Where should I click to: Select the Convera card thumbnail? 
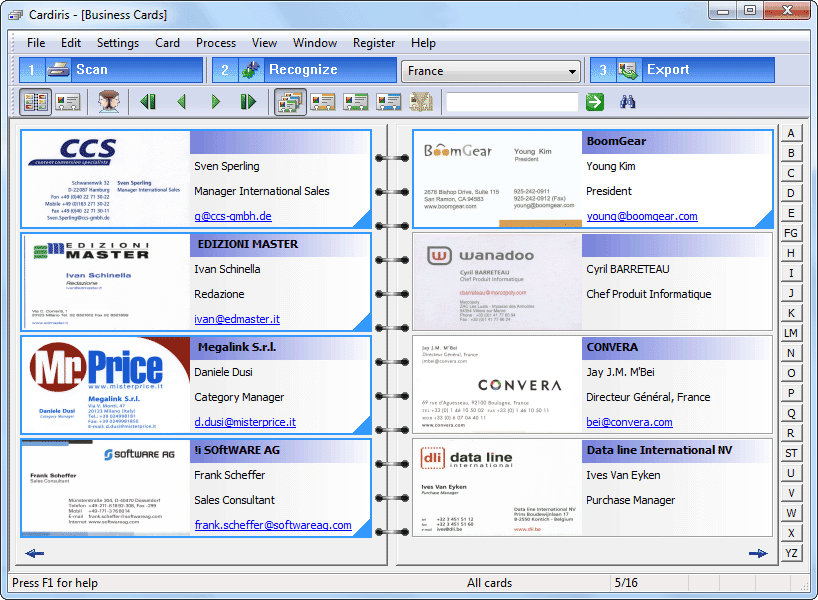click(498, 385)
